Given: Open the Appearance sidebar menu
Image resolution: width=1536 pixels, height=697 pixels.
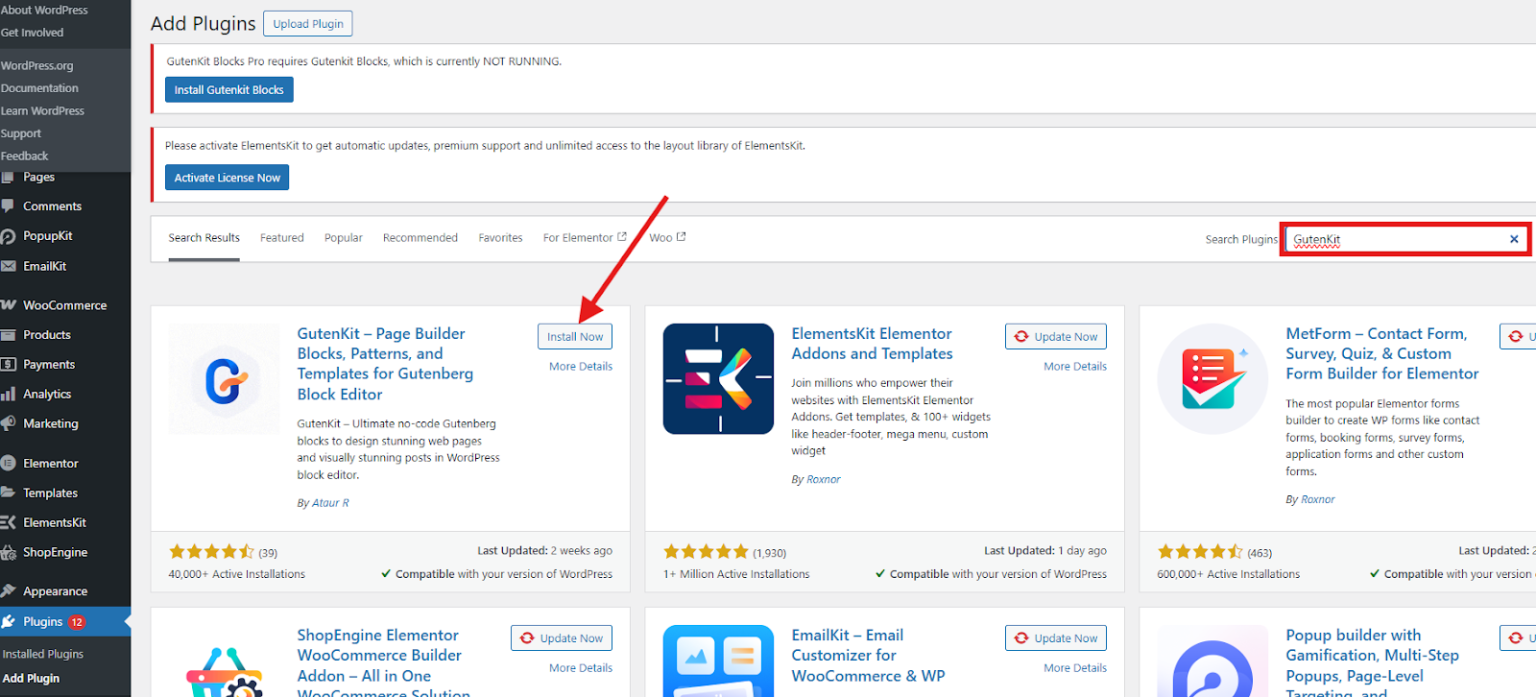Looking at the screenshot, I should tap(55, 591).
